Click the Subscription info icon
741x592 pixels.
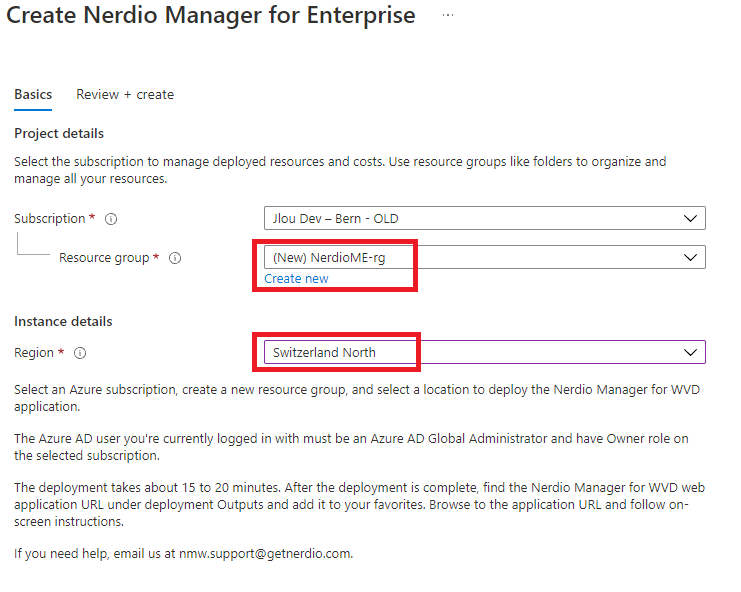pos(111,219)
